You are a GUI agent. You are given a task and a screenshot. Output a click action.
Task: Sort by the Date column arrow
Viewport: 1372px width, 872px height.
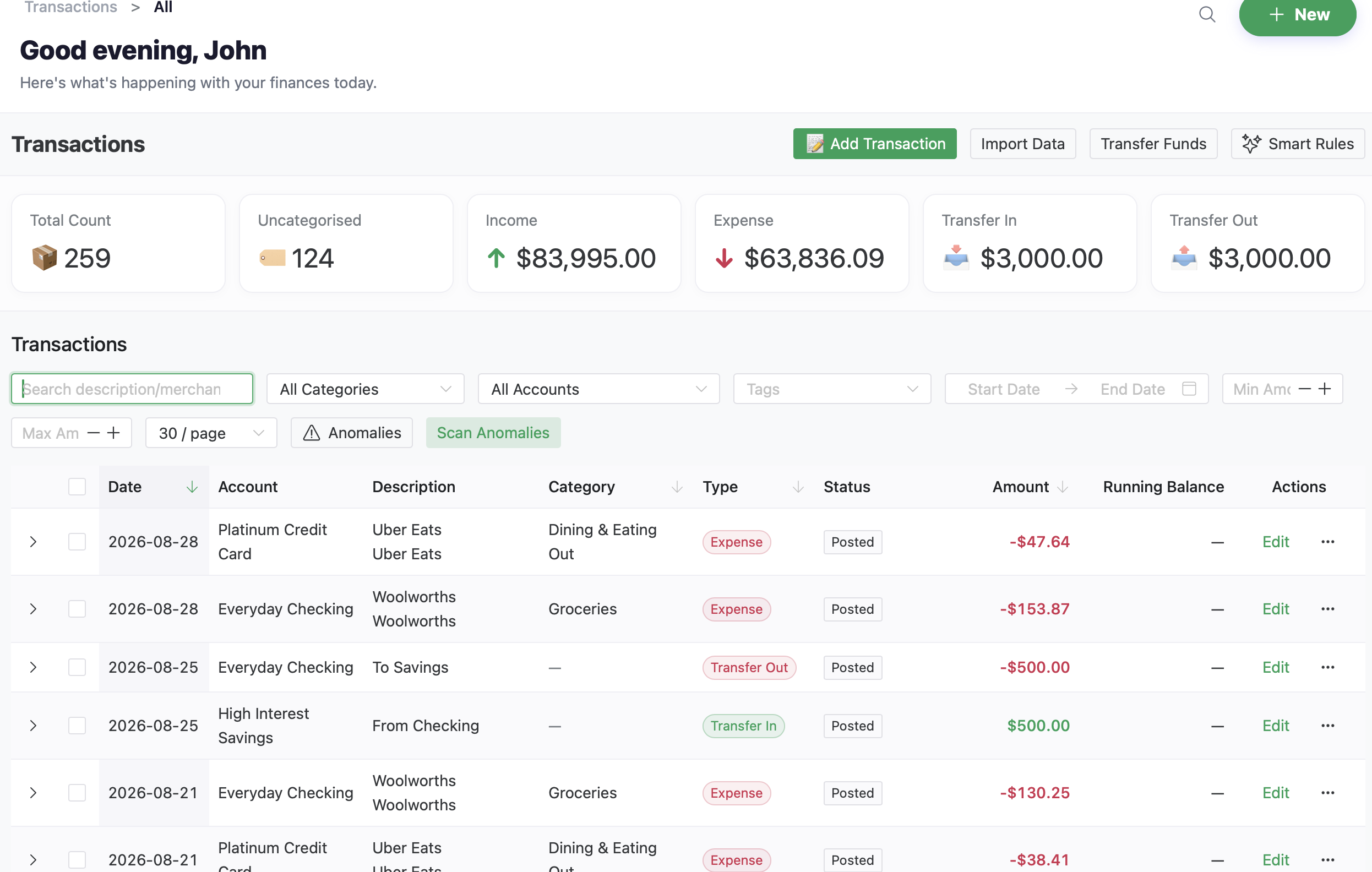tap(192, 487)
